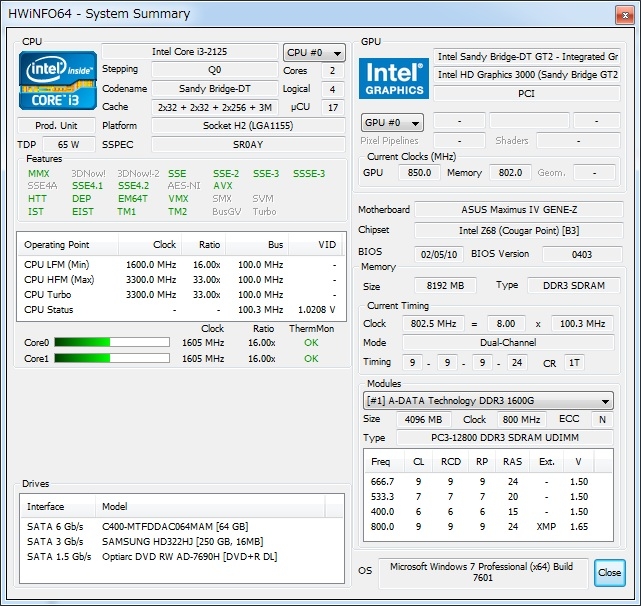641x606 pixels.
Task: Click the memory clock 802.5 MHz field
Action: tap(433, 324)
